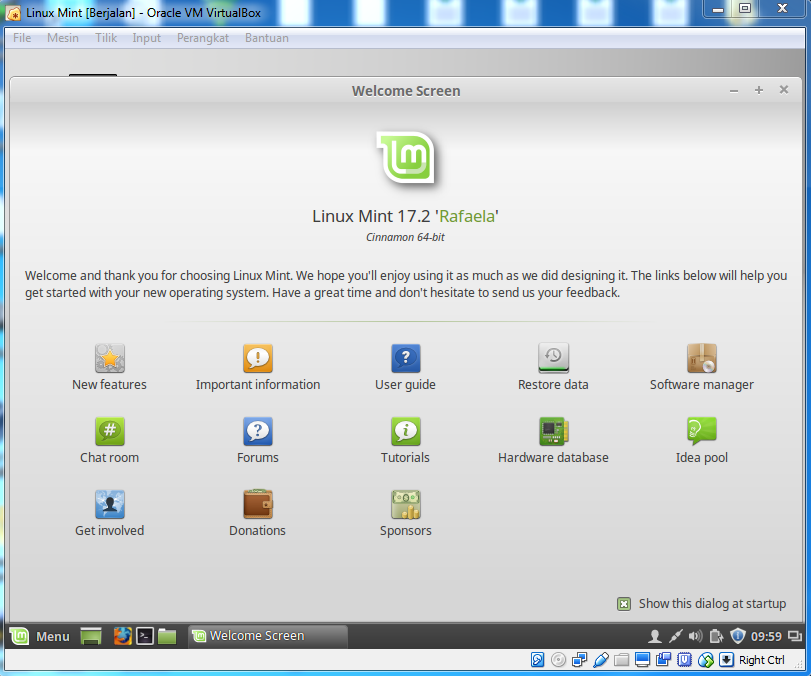The width and height of the screenshot is (811, 676).
Task: Launch Firefox from the Mint panel
Action: point(123,636)
